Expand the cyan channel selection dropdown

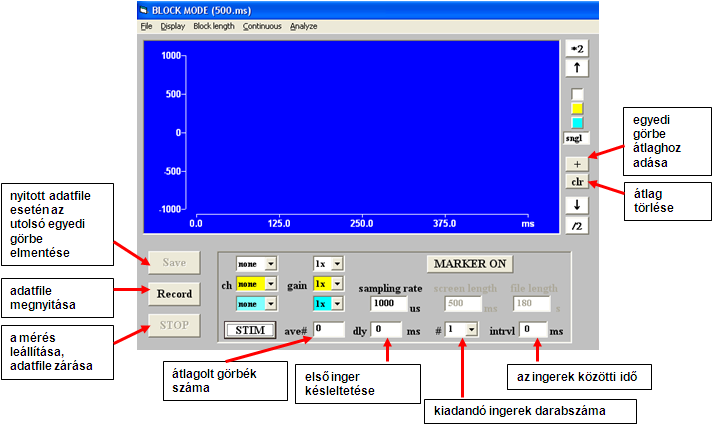pos(271,304)
